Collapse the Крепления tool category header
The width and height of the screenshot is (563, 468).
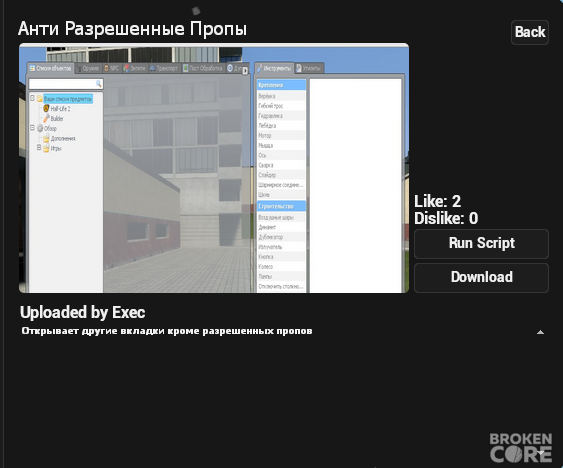point(281,85)
